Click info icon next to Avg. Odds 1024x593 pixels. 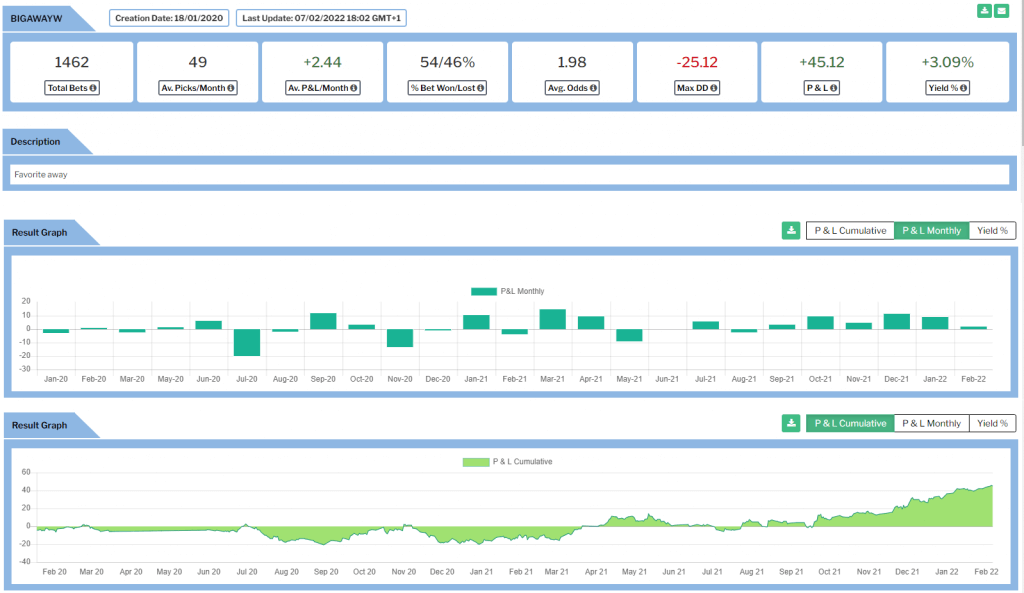tap(593, 88)
